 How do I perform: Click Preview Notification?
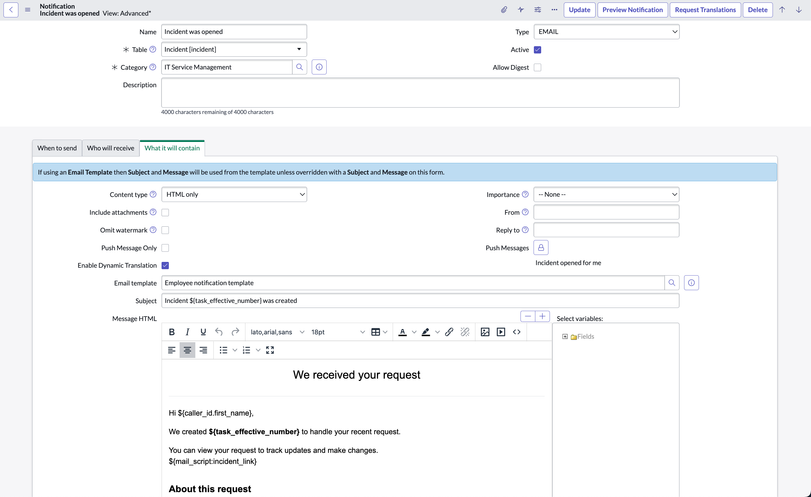pos(633,10)
